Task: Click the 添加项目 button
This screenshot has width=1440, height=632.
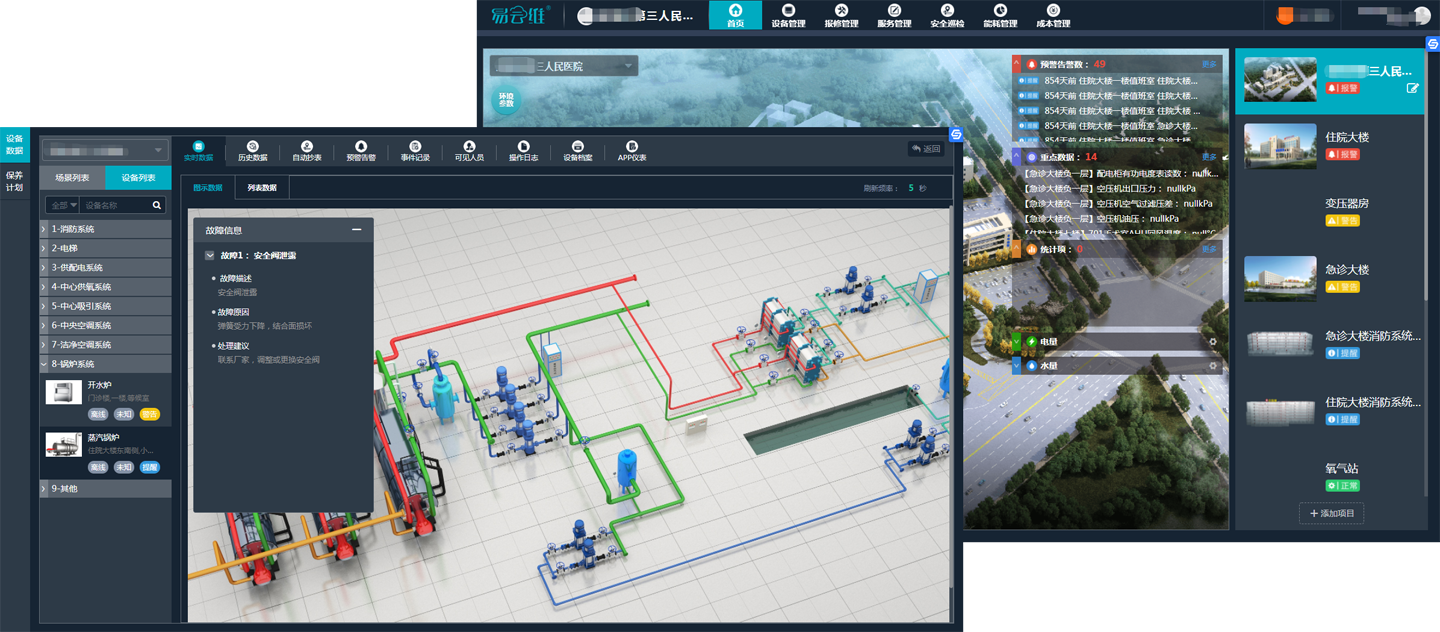Action: pyautogui.click(x=1331, y=513)
